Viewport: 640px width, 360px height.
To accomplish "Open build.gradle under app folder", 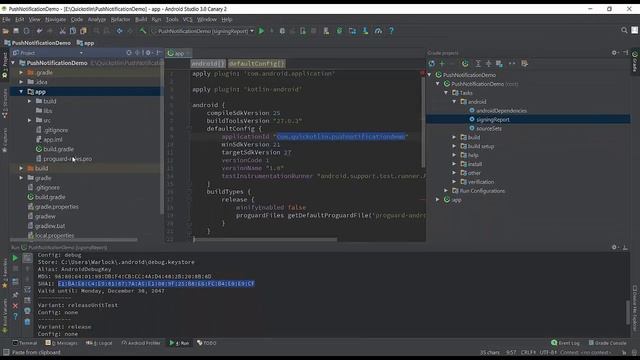I will [x=58, y=149].
